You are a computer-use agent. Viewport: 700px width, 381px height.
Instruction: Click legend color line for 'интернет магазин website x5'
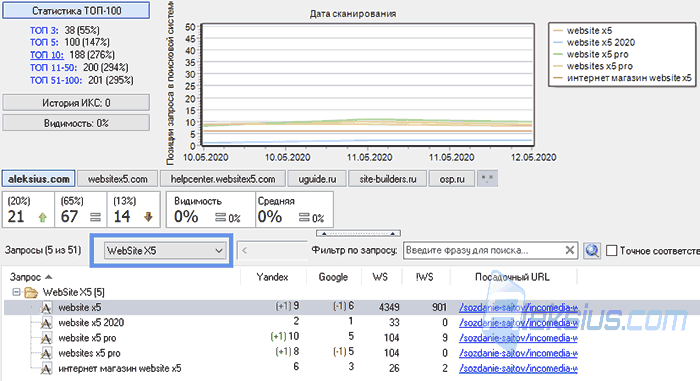tap(558, 78)
